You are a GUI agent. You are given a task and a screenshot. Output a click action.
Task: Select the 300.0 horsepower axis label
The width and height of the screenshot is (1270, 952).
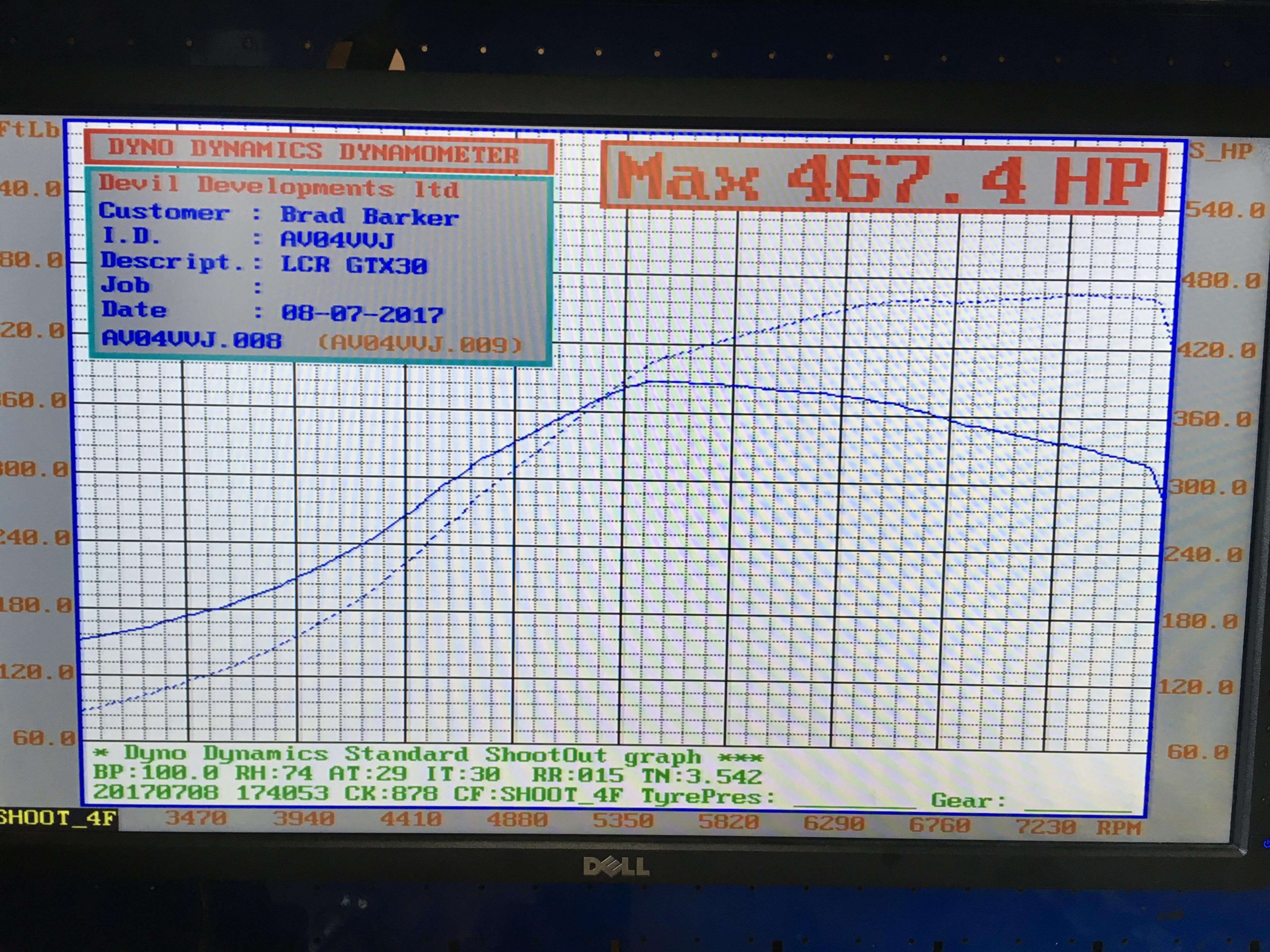tap(1208, 488)
